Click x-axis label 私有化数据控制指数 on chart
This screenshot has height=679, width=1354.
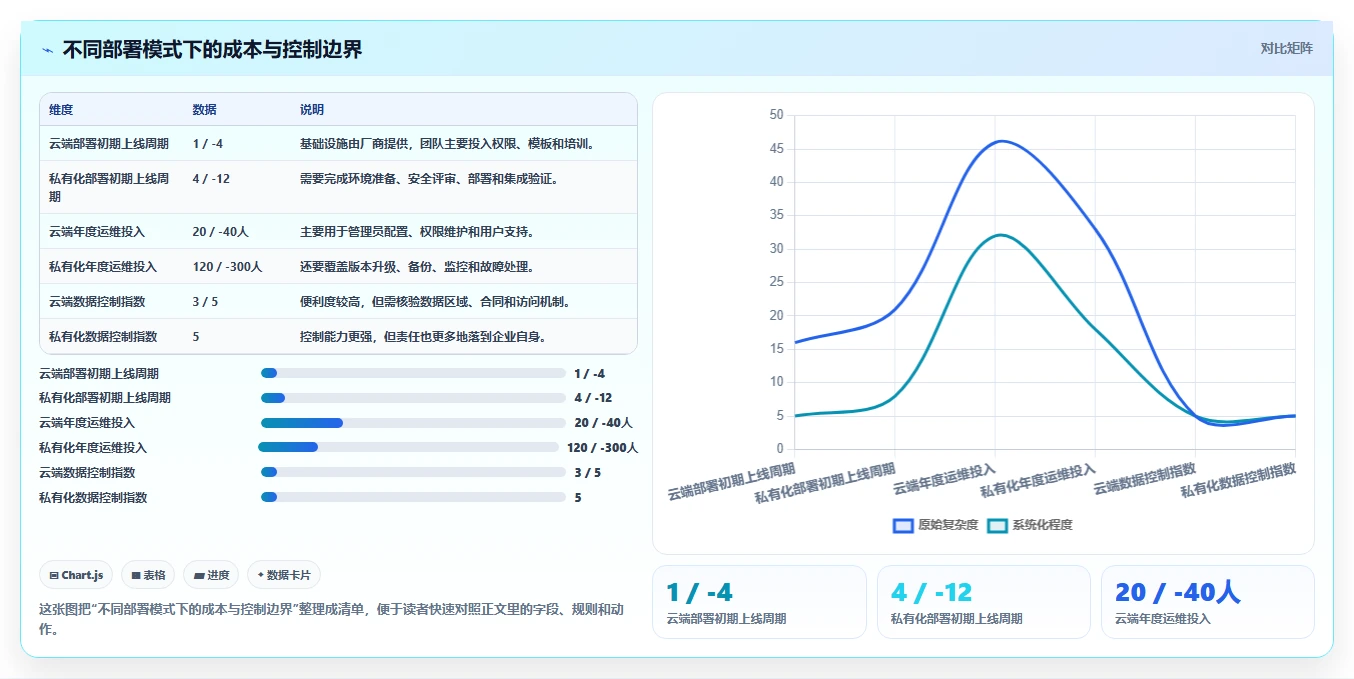1239,480
